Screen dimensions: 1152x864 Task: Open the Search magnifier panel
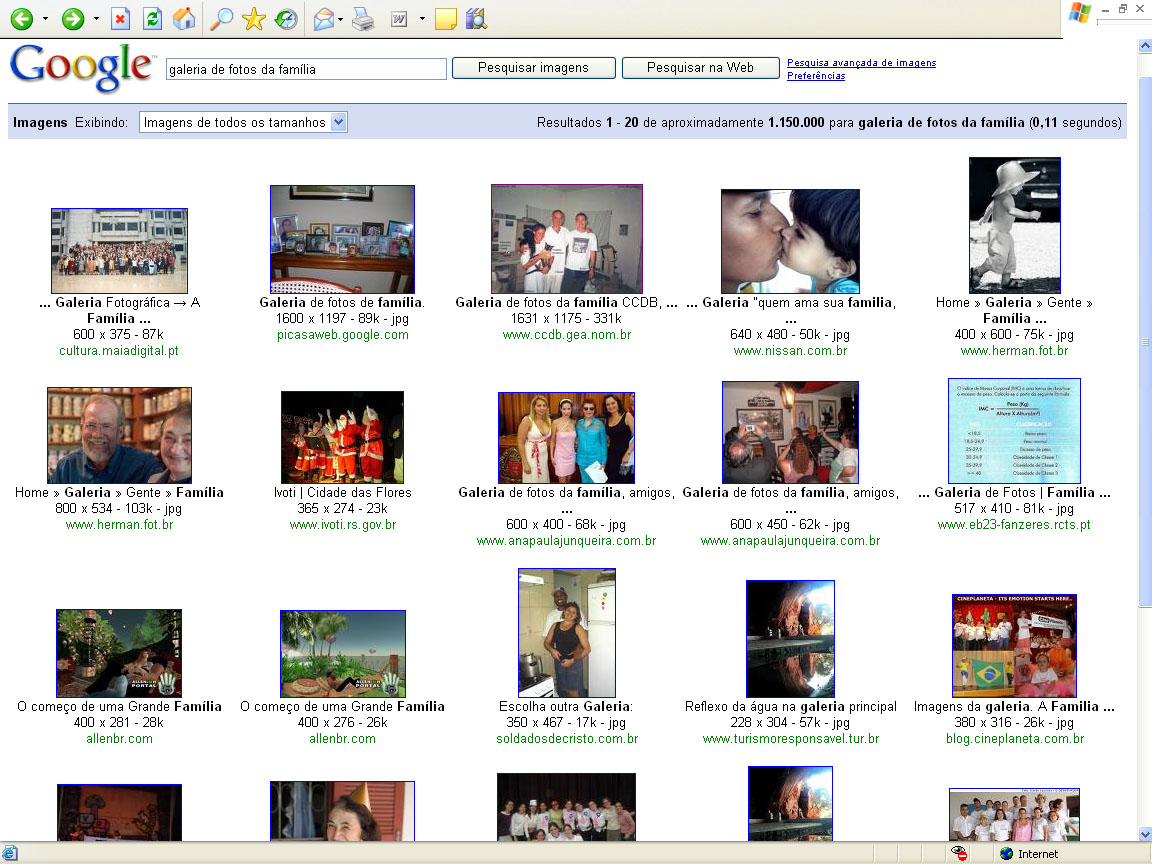(x=221, y=19)
